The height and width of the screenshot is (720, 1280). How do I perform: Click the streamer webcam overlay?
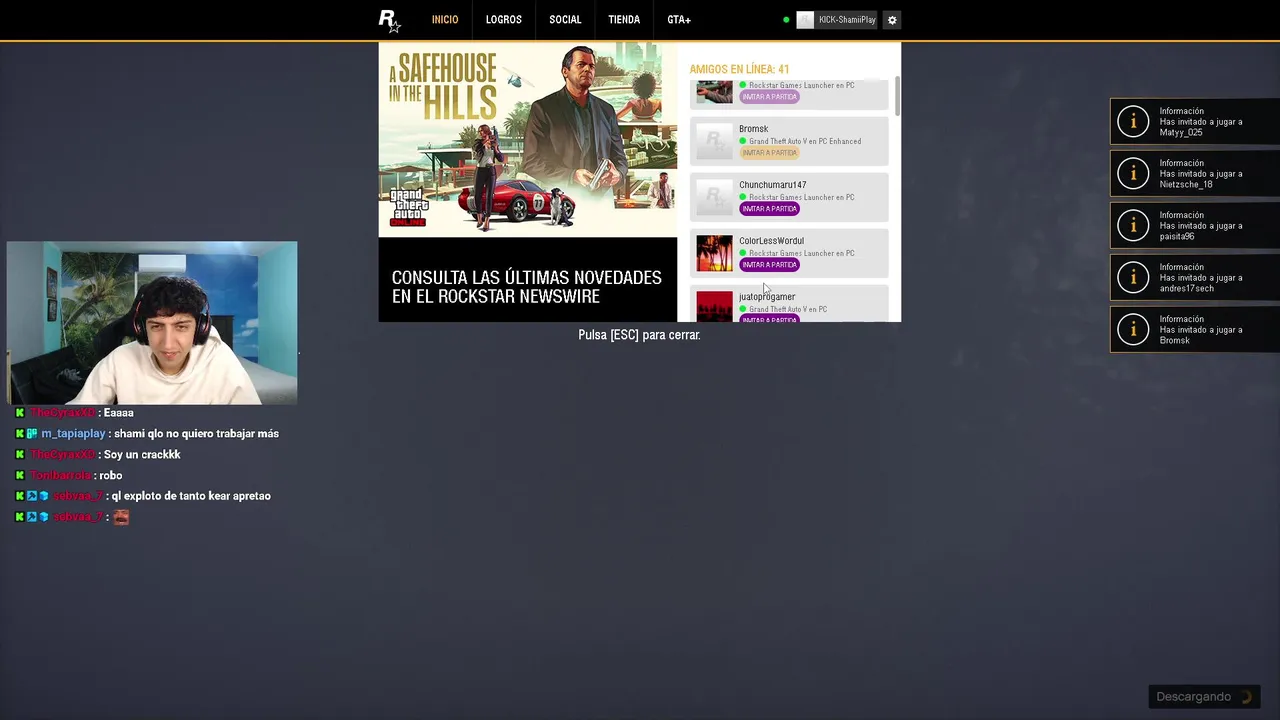tap(152, 323)
